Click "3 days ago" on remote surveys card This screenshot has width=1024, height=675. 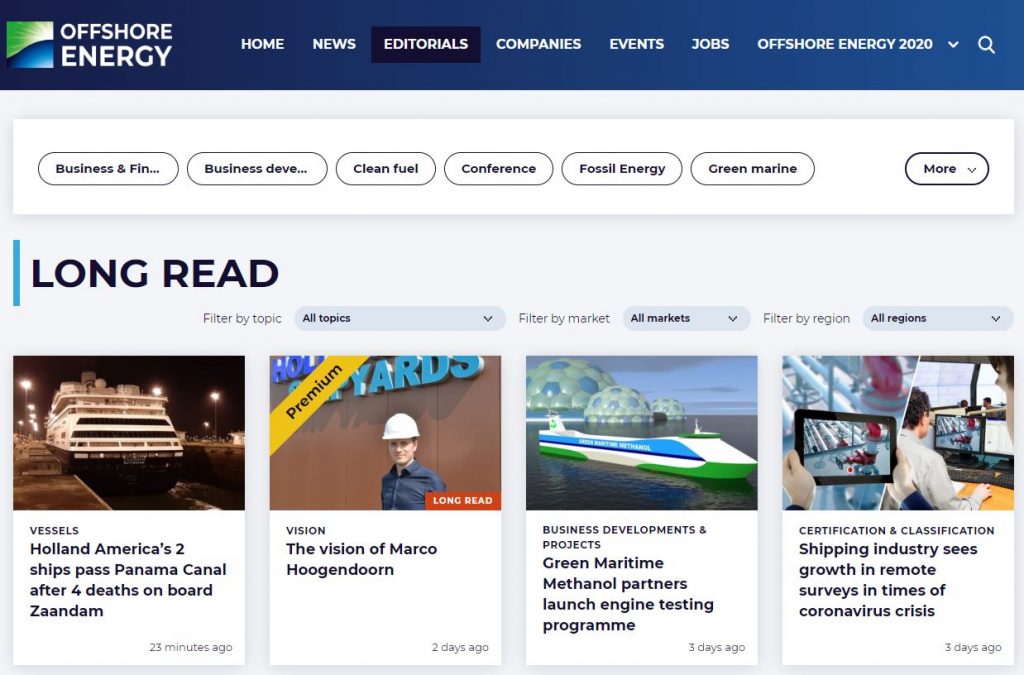coord(973,647)
